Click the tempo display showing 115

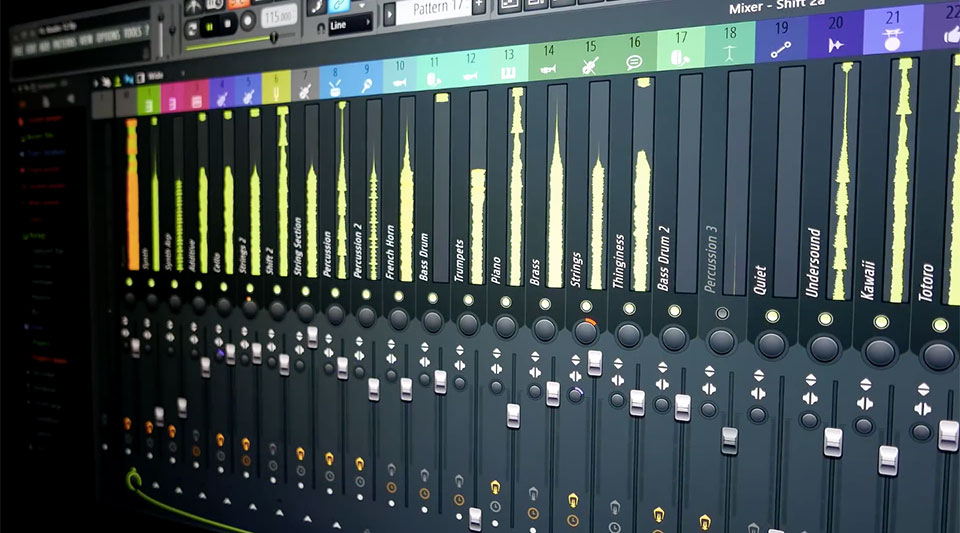[278, 17]
